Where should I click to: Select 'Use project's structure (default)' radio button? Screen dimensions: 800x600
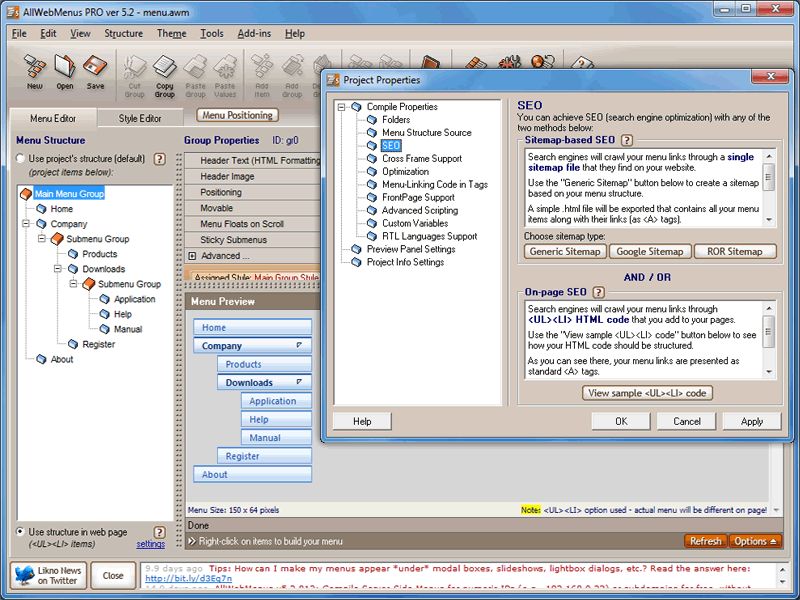[x=20, y=159]
